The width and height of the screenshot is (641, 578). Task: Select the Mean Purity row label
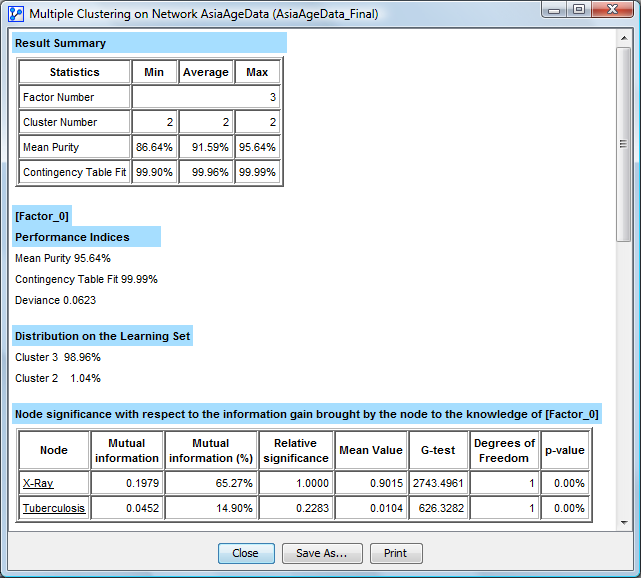click(x=60, y=147)
